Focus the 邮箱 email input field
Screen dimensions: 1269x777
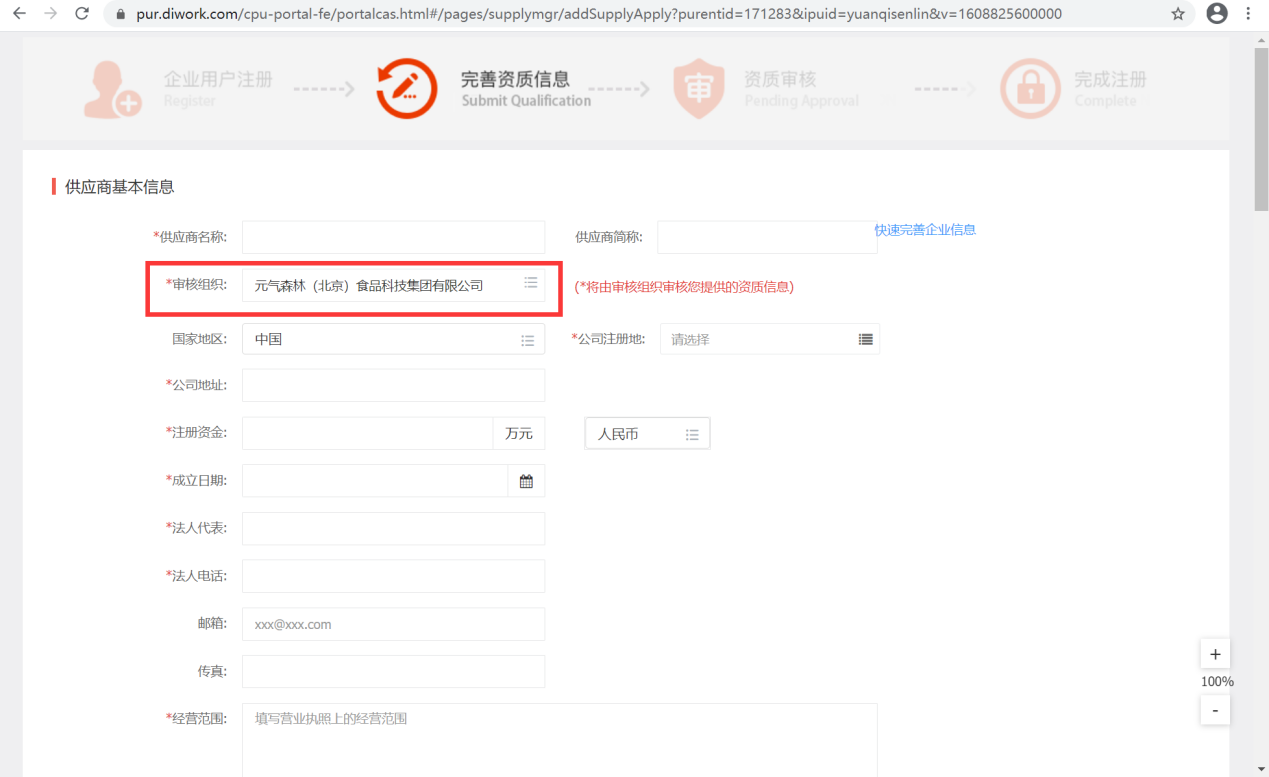pos(393,624)
